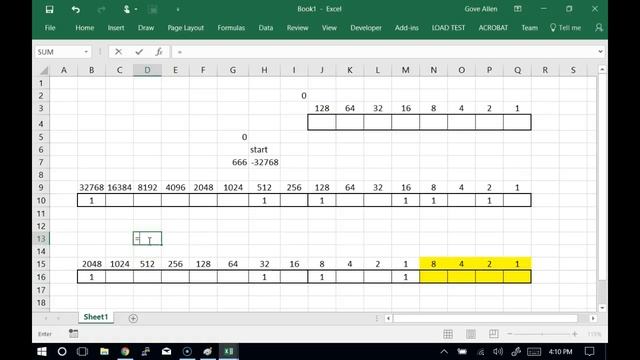Open the Windows Start menu

tap(42, 351)
